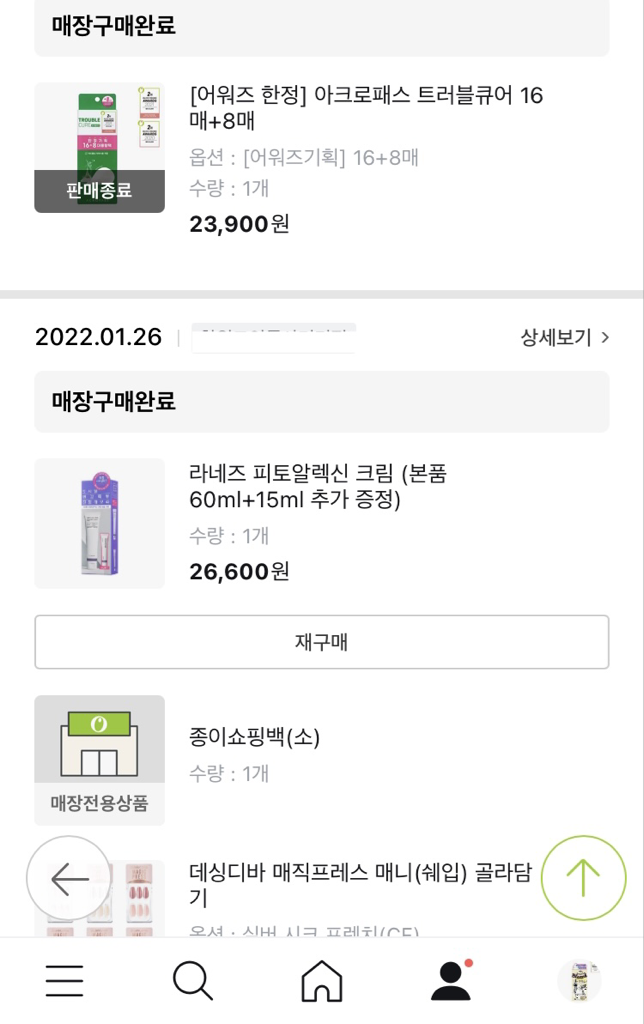644x1024 pixels.
Task: Tap the 26,600원 price of the 라네즈 cream
Action: point(239,572)
